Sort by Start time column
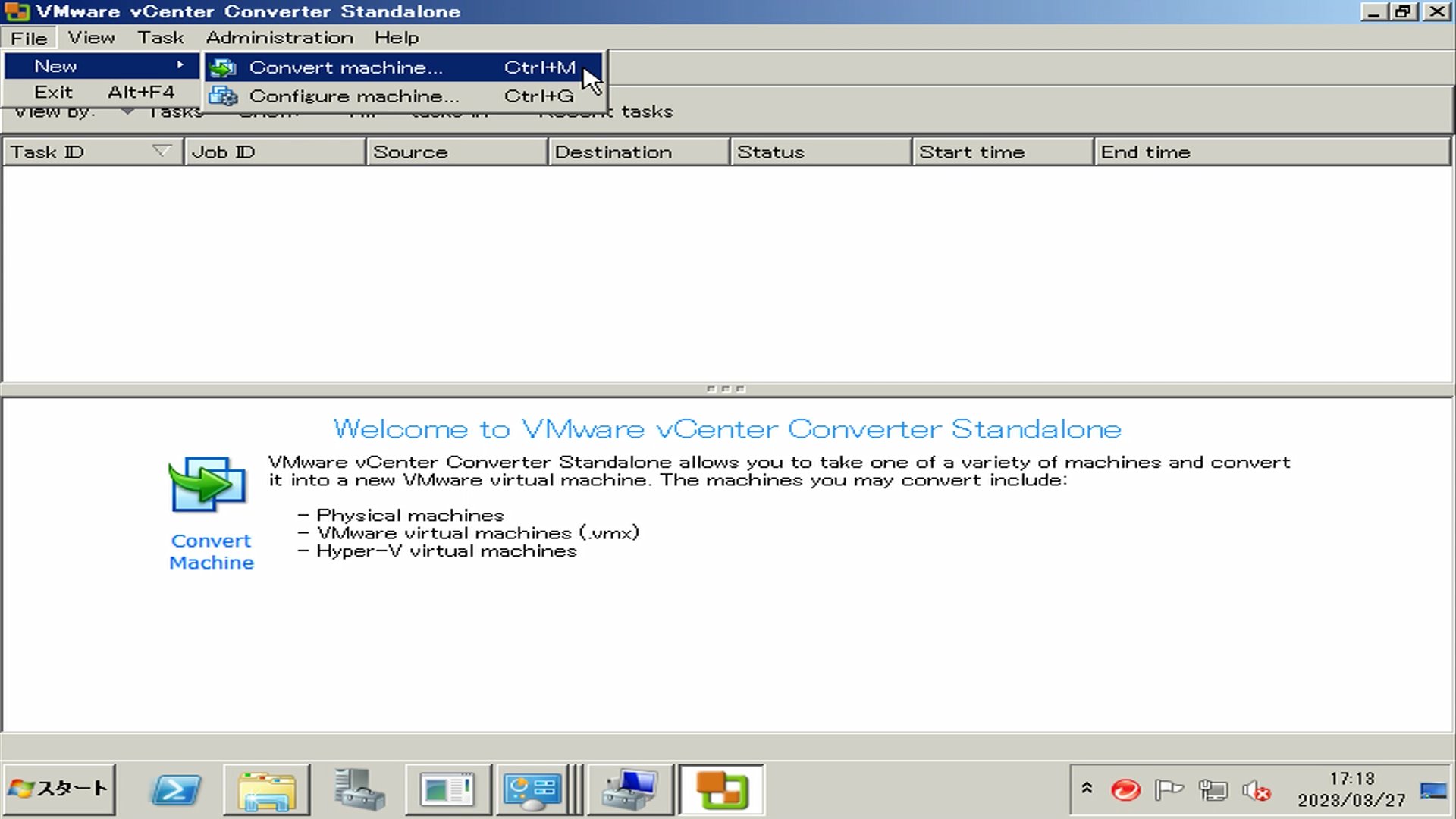1456x819 pixels. [x=1003, y=152]
